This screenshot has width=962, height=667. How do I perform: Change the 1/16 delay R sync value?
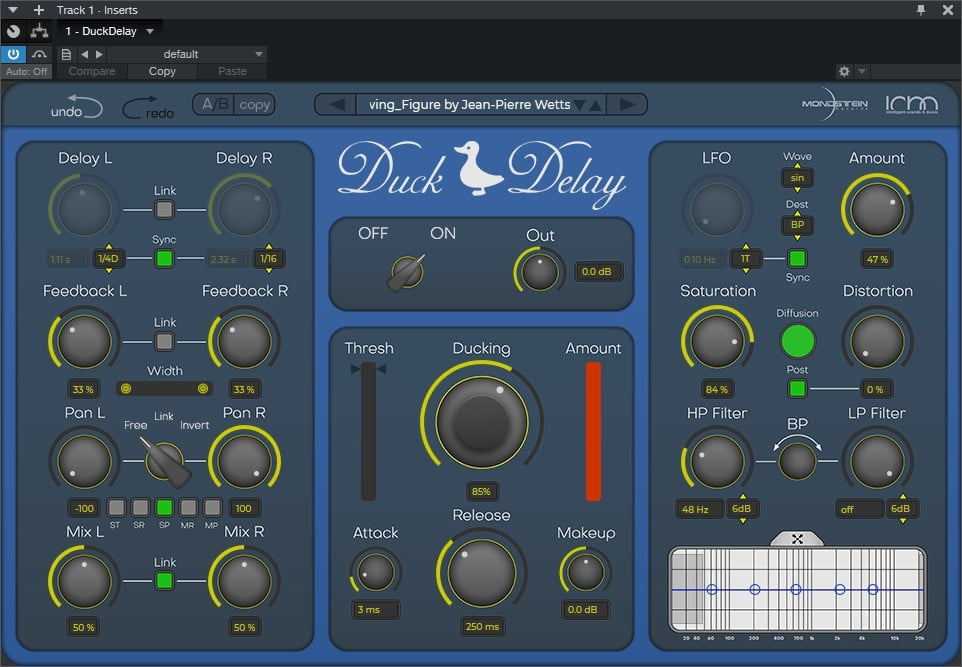pos(269,258)
